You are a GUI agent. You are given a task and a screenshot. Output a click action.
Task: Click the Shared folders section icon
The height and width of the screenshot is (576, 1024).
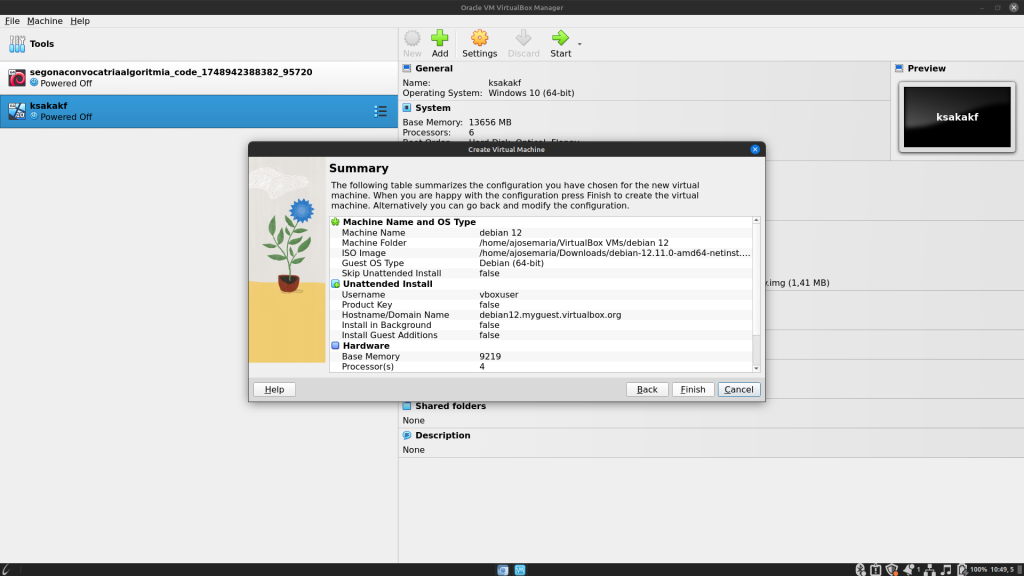coord(407,406)
